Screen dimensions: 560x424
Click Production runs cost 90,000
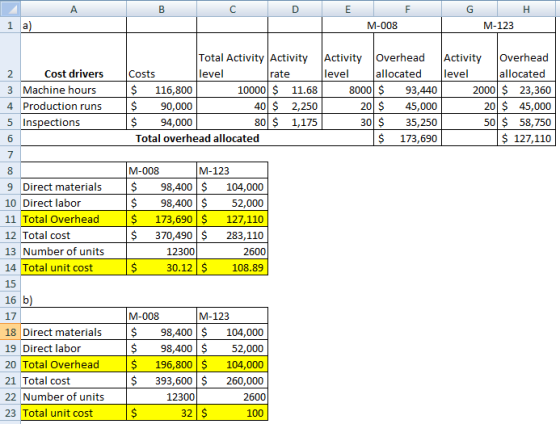(161, 106)
